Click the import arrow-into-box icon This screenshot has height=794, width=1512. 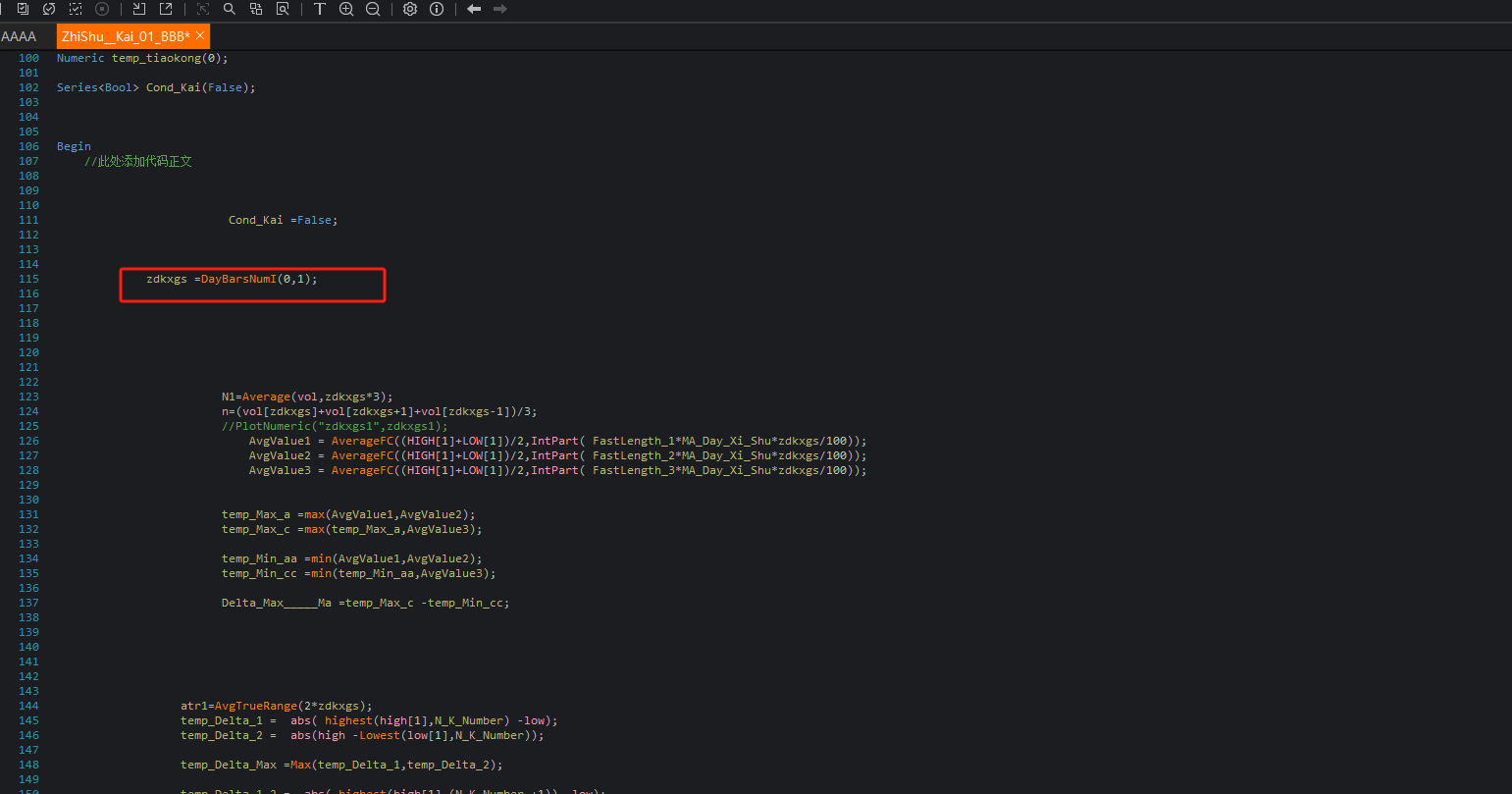click(139, 9)
